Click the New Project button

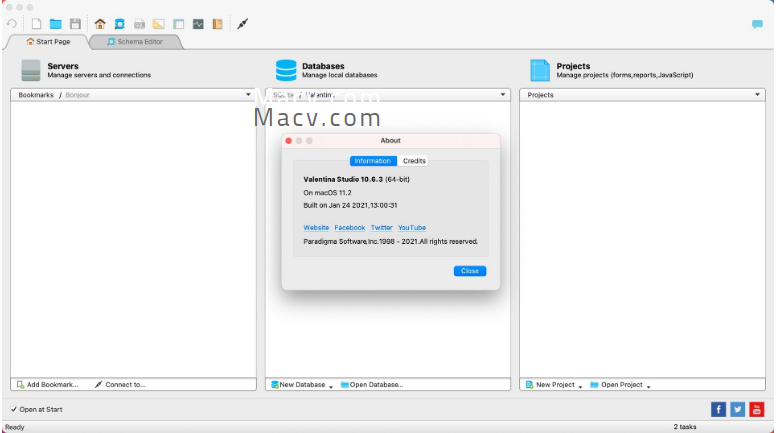point(550,385)
